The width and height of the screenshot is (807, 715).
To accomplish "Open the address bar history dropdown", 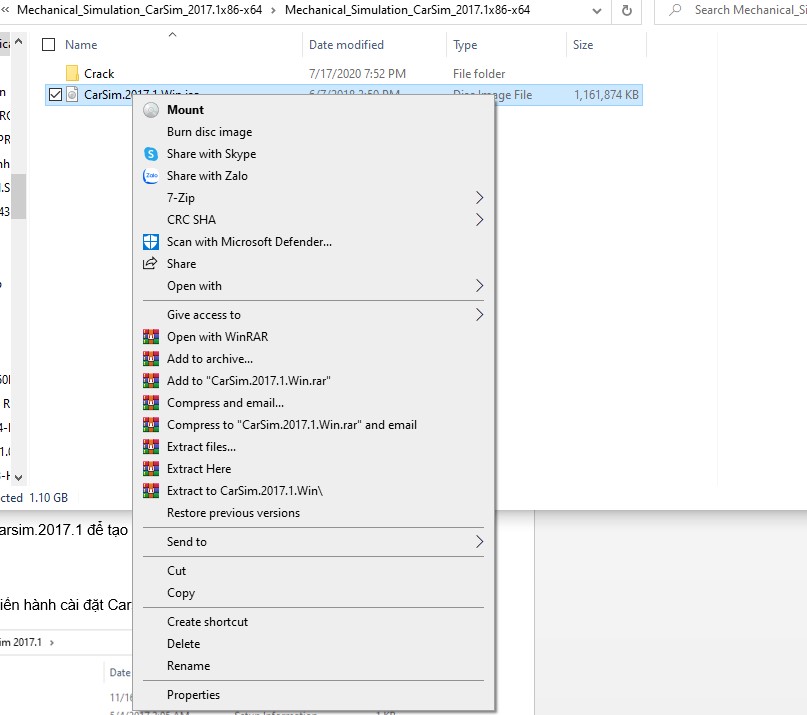I will (x=597, y=10).
